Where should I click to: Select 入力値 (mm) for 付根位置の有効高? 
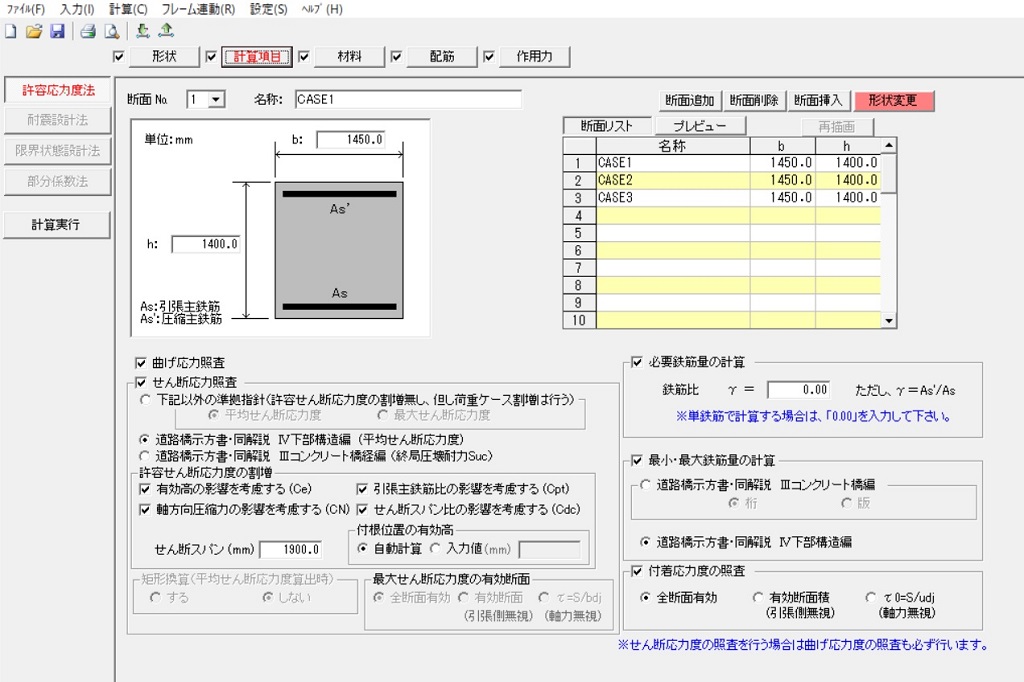tap(436, 549)
